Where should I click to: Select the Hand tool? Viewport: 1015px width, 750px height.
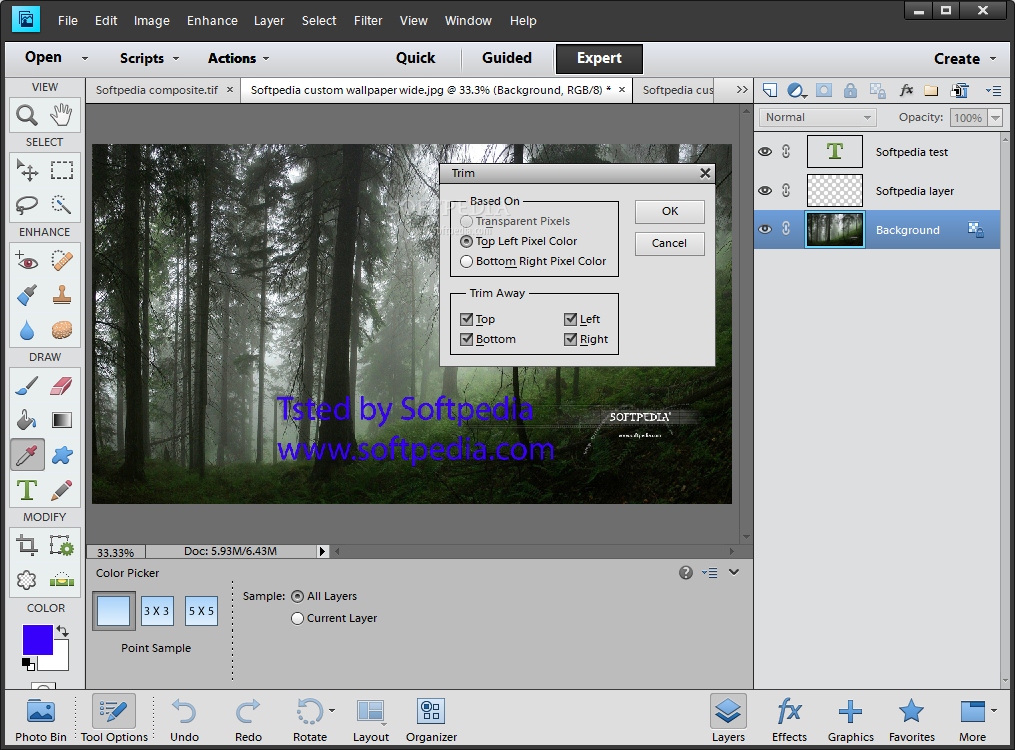[61, 115]
